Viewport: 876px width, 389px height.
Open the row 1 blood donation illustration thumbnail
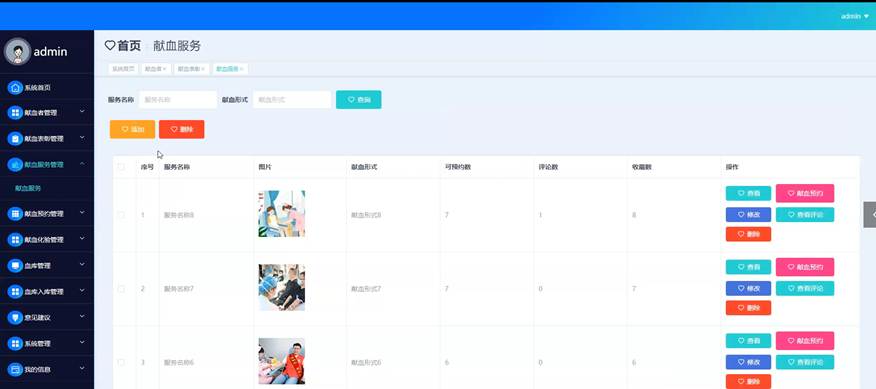[282, 214]
